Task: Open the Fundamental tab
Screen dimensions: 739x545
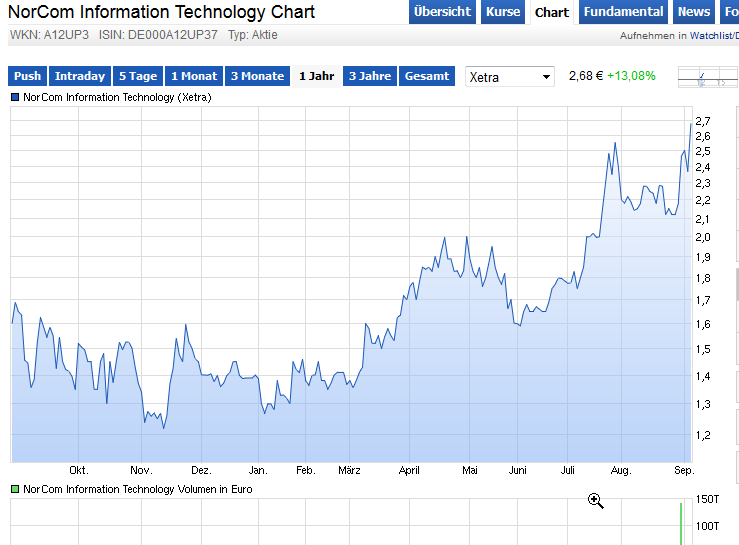Action: (623, 12)
